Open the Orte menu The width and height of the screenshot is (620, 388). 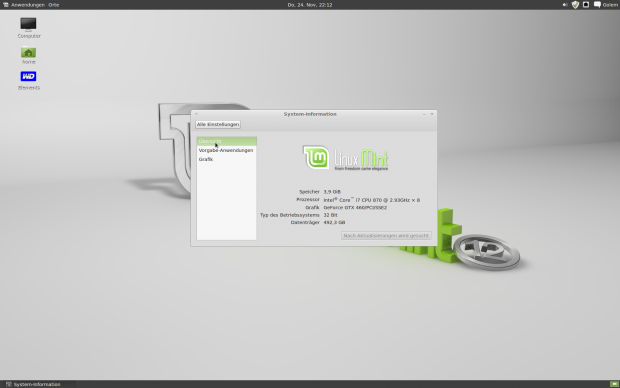(54, 5)
